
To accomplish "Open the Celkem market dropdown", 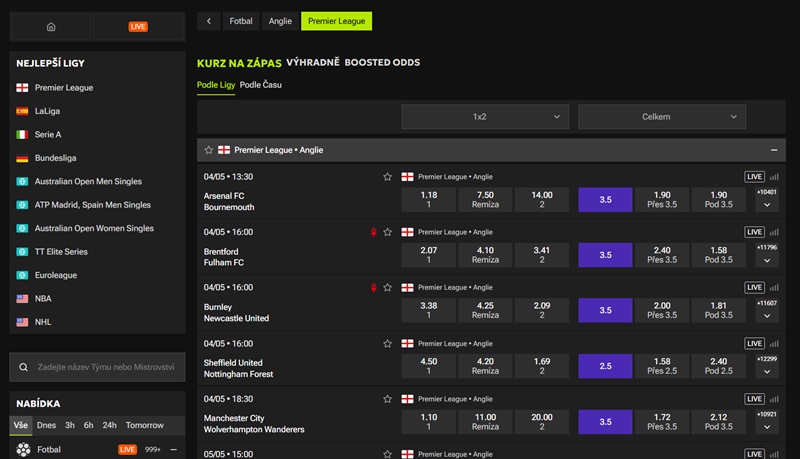I will point(662,117).
